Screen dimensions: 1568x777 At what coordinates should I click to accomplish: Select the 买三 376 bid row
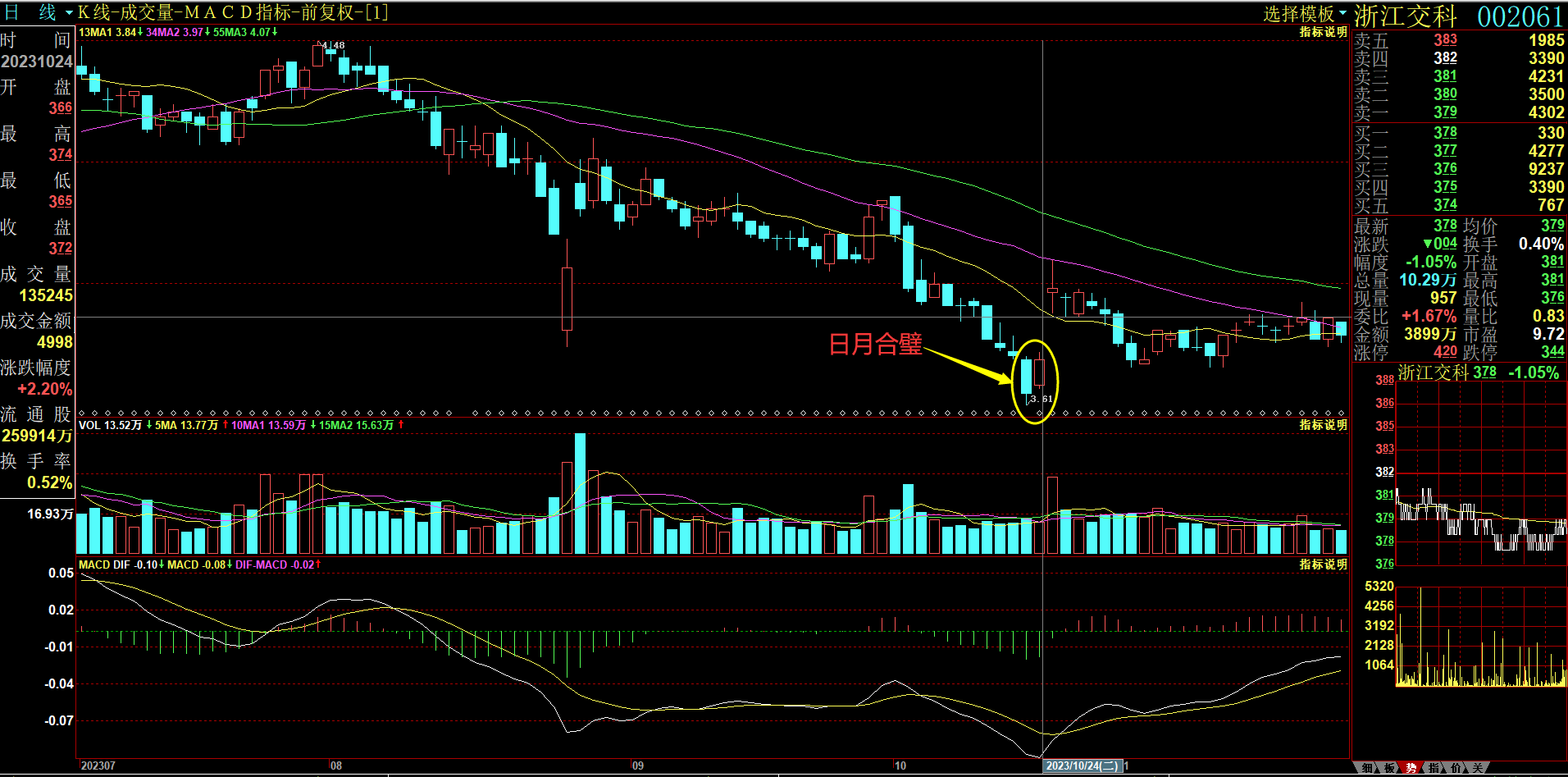1459,169
